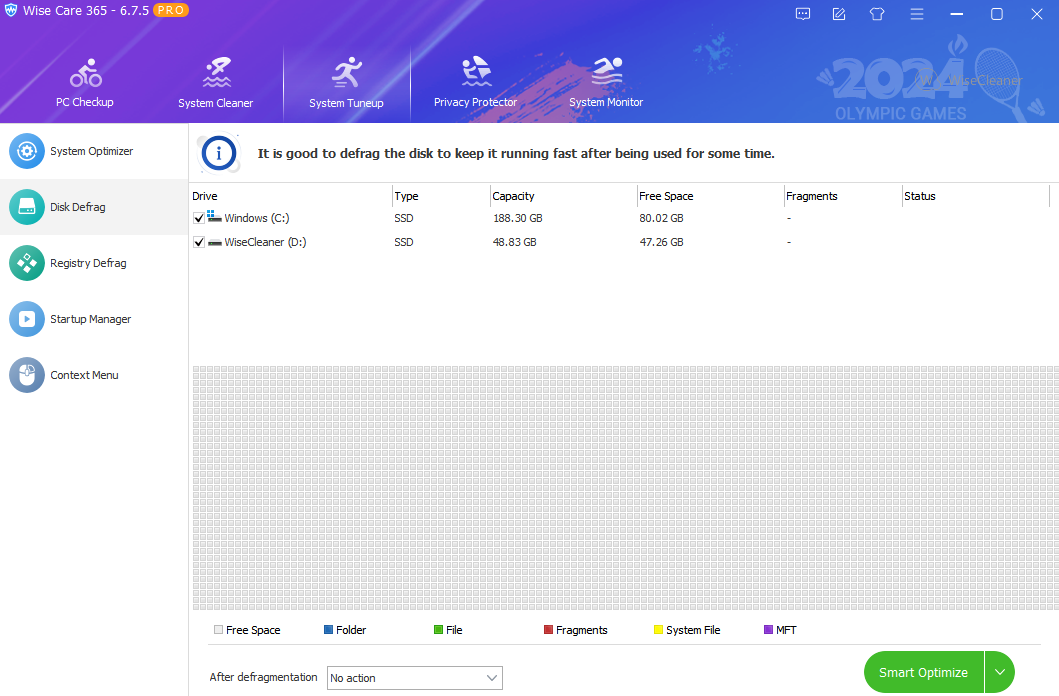Sort by the Type column header
Screen dimensions: 1059x696
pos(407,196)
